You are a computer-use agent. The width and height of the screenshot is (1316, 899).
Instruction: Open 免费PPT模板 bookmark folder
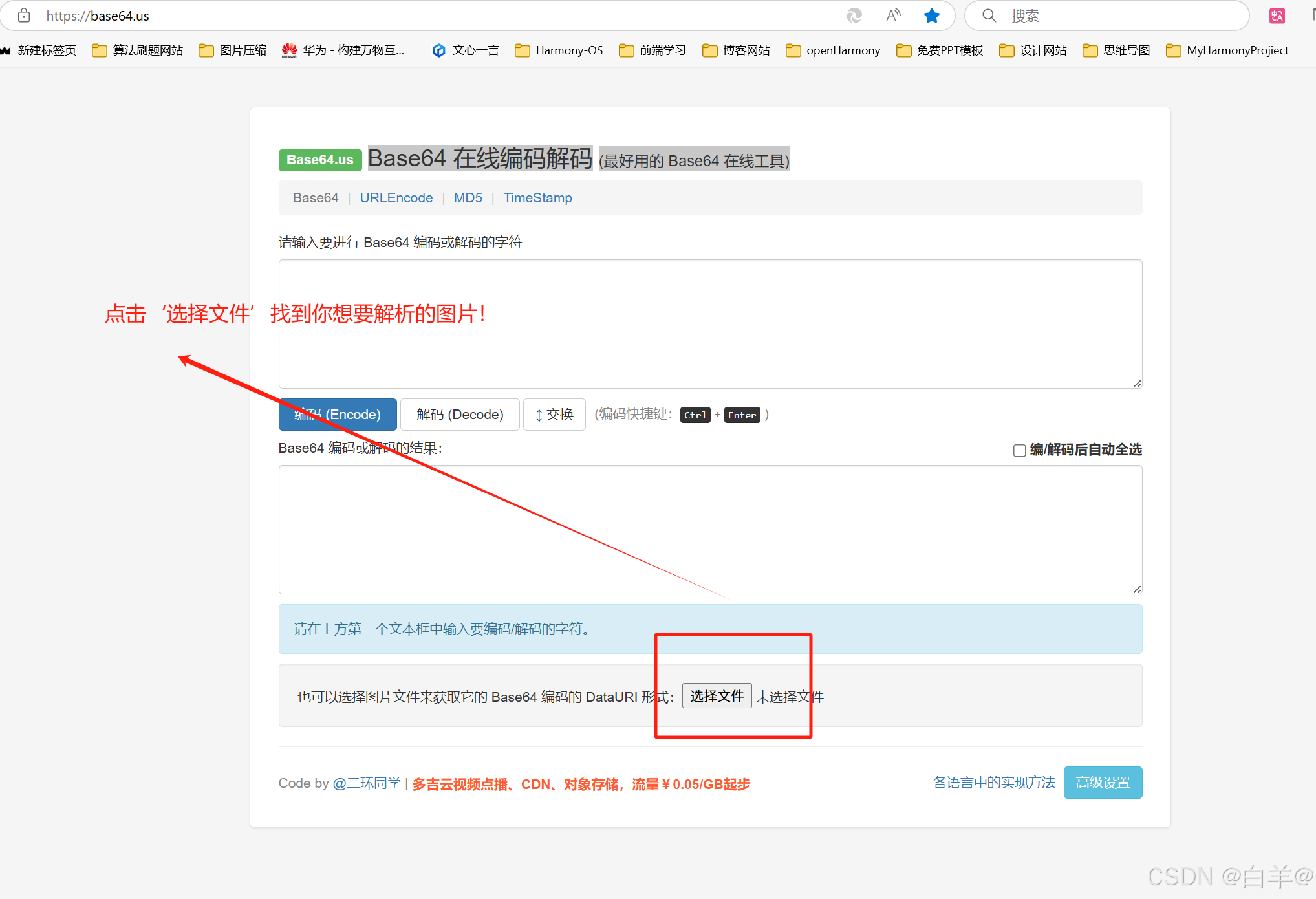[x=940, y=50]
